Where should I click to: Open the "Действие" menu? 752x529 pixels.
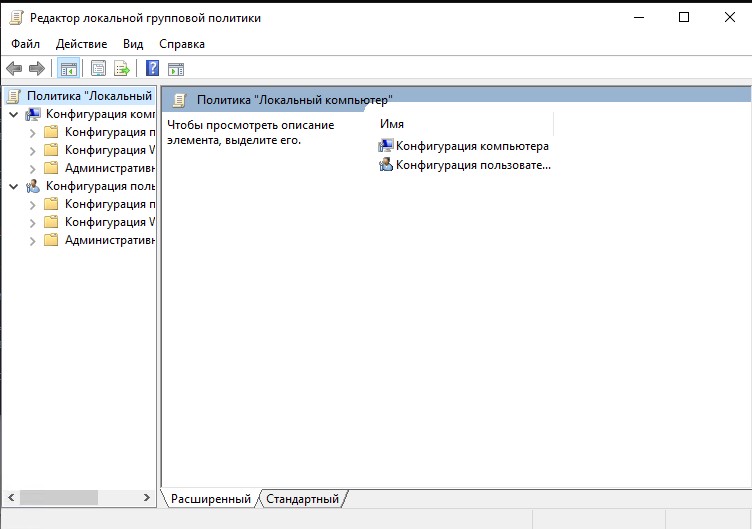coord(81,44)
